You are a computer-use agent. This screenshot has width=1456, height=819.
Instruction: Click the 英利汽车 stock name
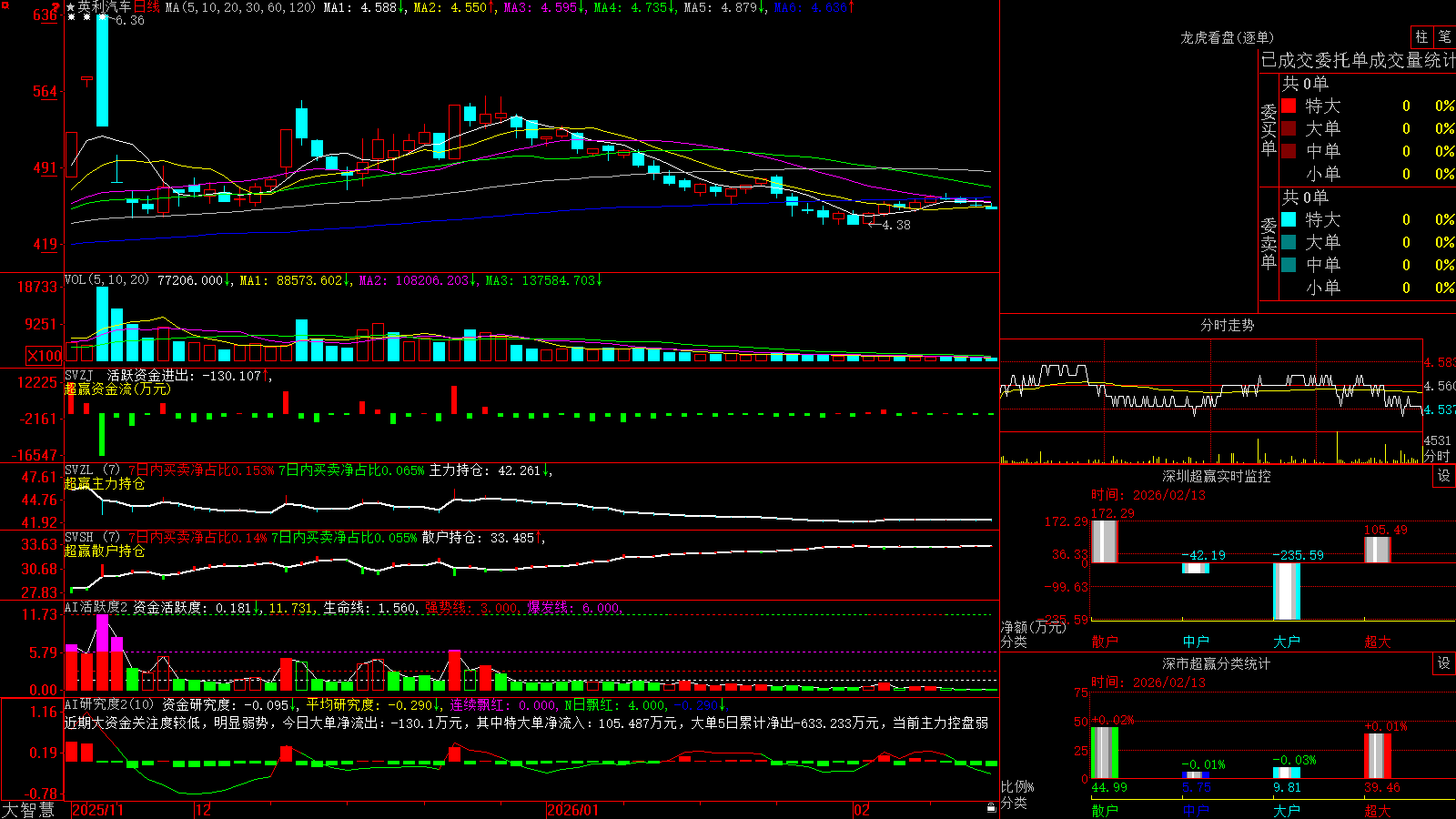point(105,7)
